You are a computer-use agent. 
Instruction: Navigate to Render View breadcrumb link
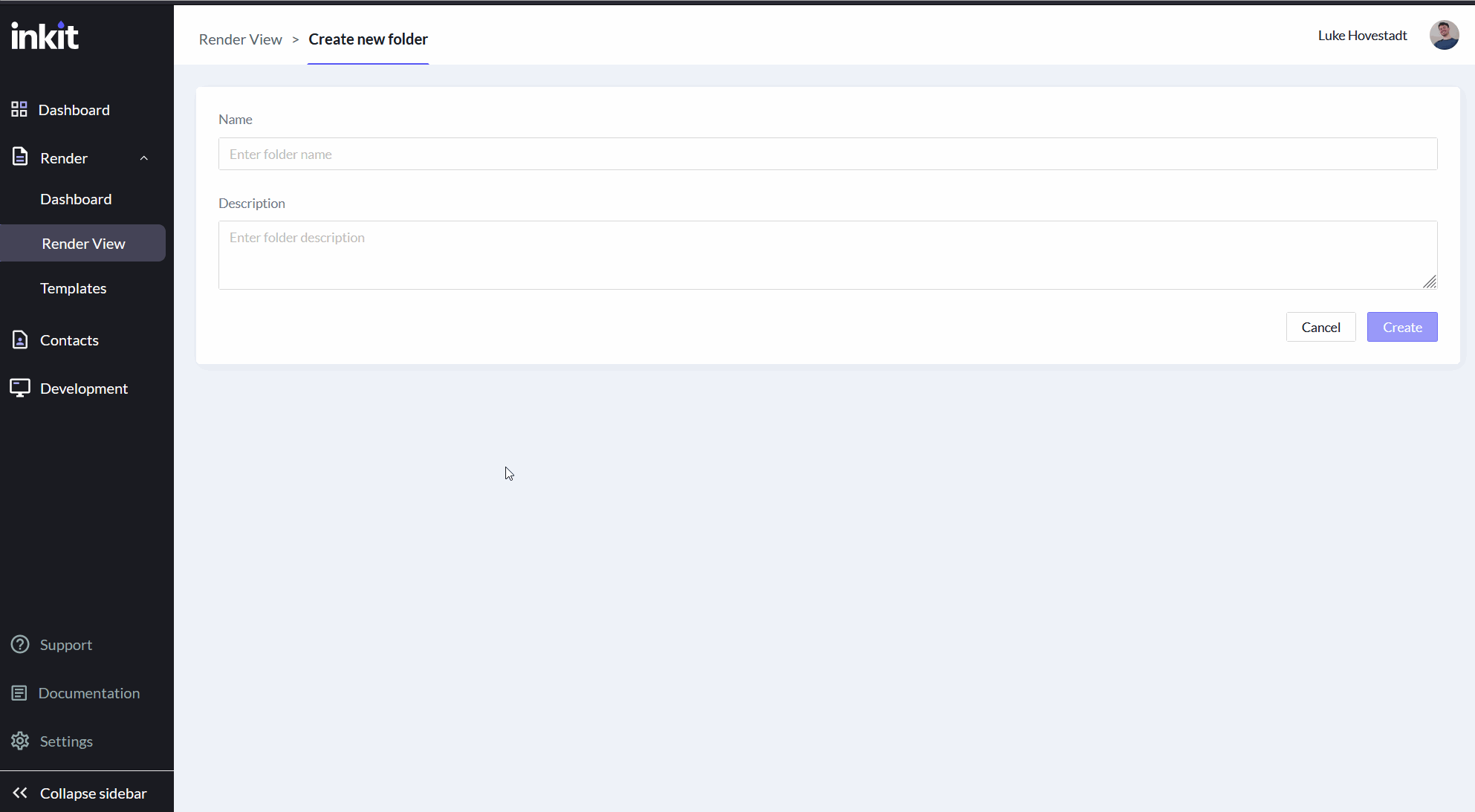[240, 39]
